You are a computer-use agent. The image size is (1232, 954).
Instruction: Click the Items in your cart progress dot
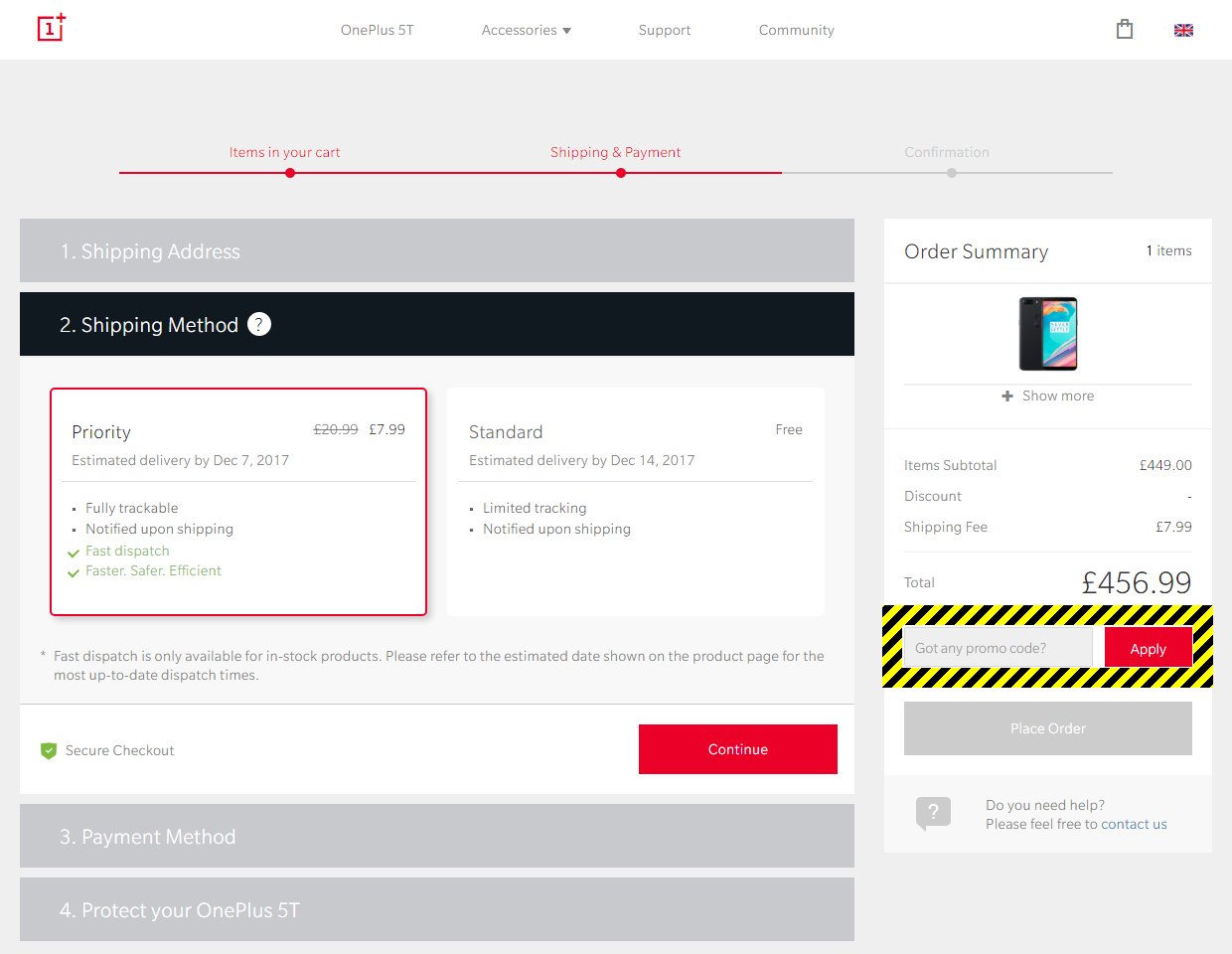point(290,173)
